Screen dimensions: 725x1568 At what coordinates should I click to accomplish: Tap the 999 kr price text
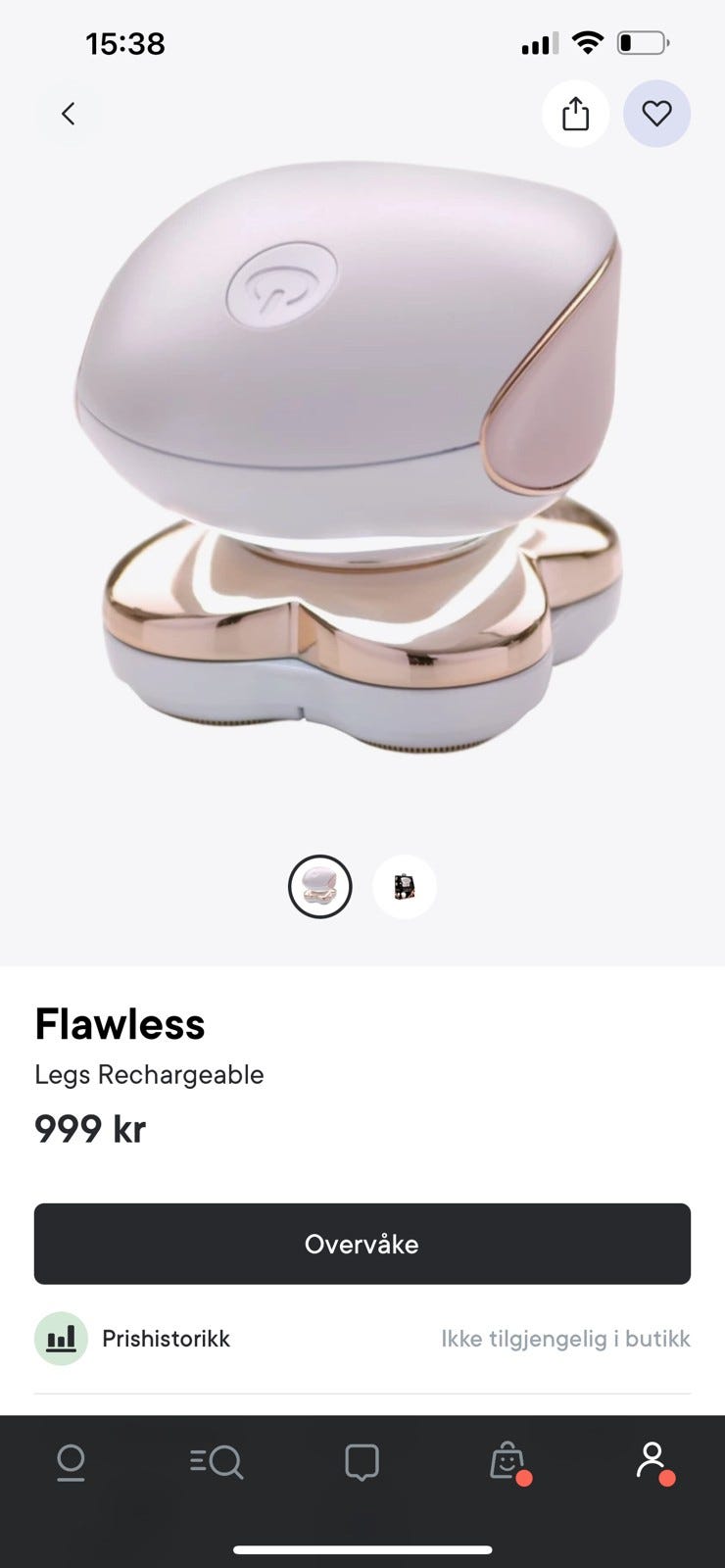(90, 1129)
